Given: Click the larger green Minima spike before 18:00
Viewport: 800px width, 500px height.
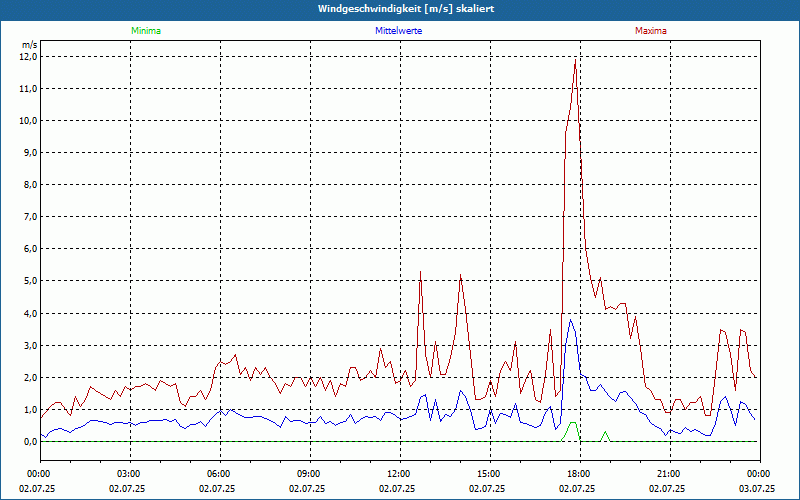Looking at the screenshot, I should tap(572, 424).
